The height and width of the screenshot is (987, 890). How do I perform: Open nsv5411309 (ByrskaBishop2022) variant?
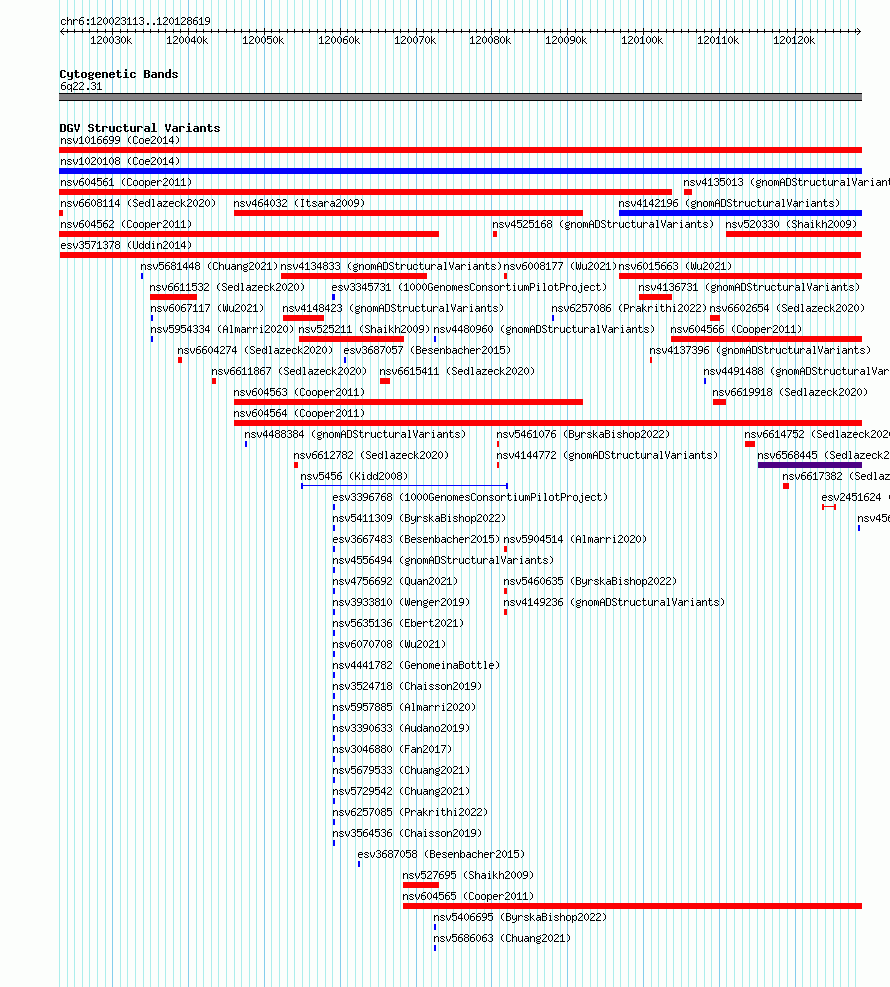click(419, 518)
